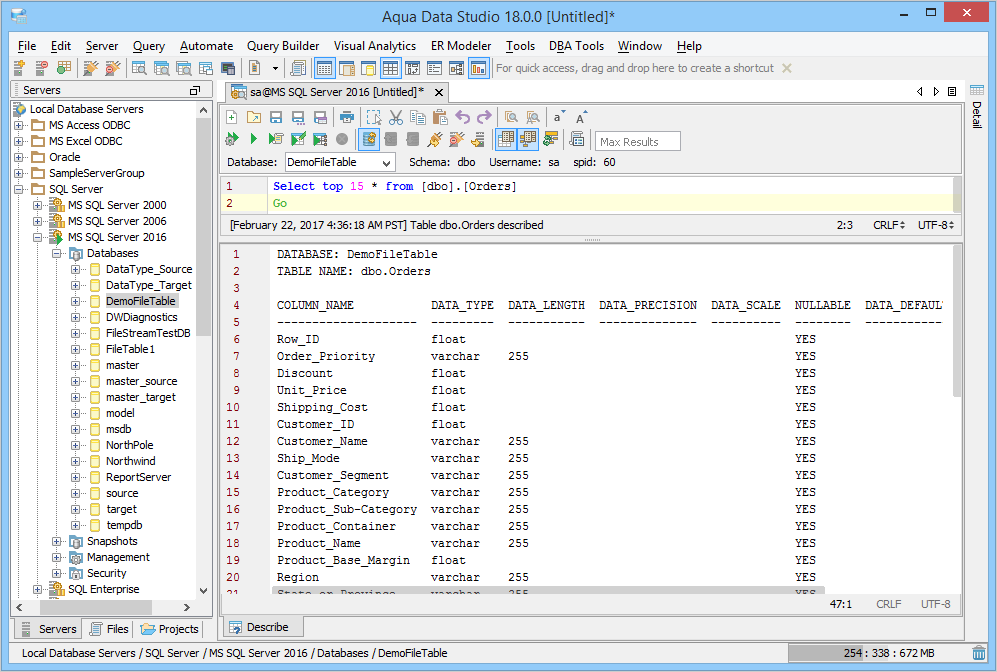
Task: Open the Database dropdown showing DemoFileTable
Action: coord(339,162)
